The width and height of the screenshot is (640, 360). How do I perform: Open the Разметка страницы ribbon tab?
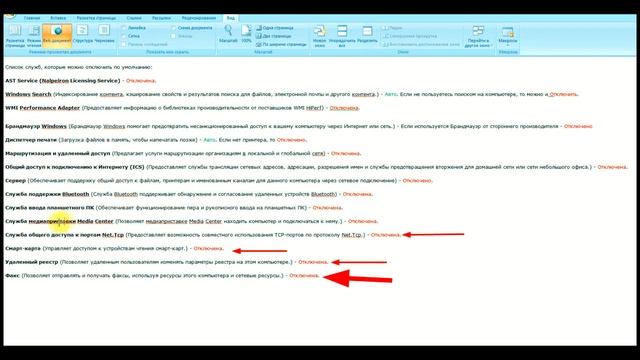coord(96,18)
